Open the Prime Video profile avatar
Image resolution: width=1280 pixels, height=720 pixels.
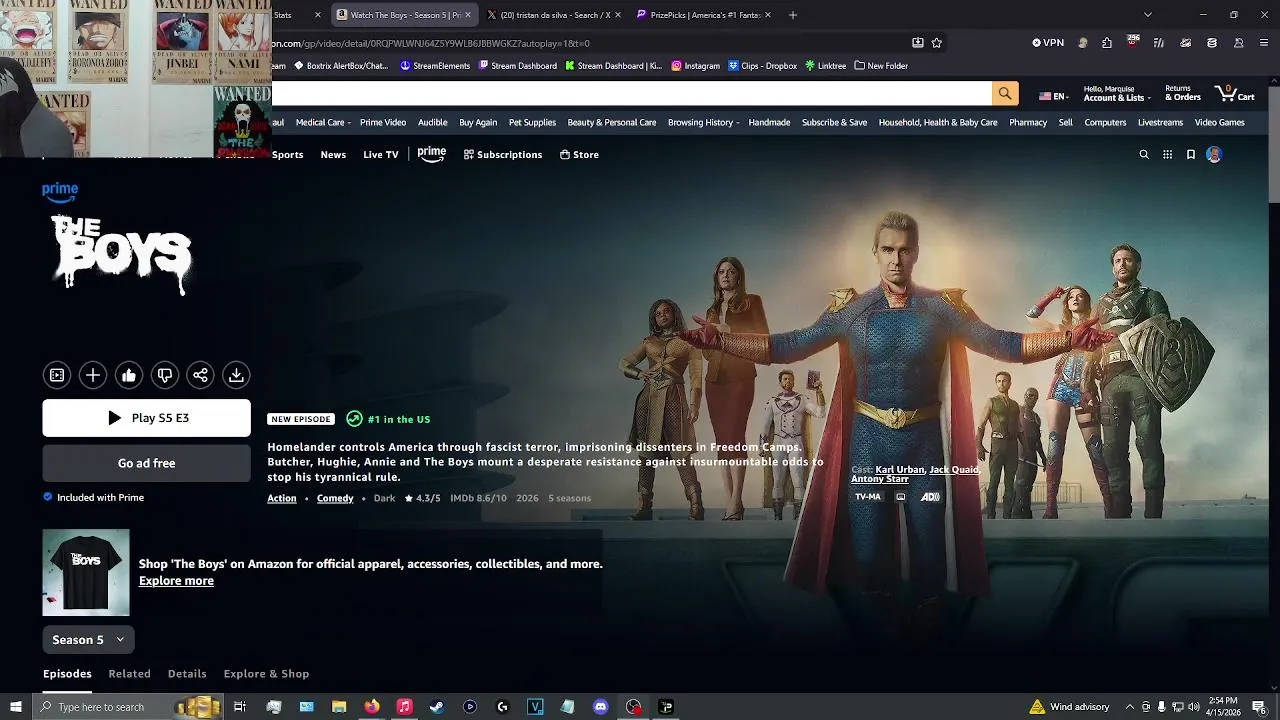[x=1214, y=155]
